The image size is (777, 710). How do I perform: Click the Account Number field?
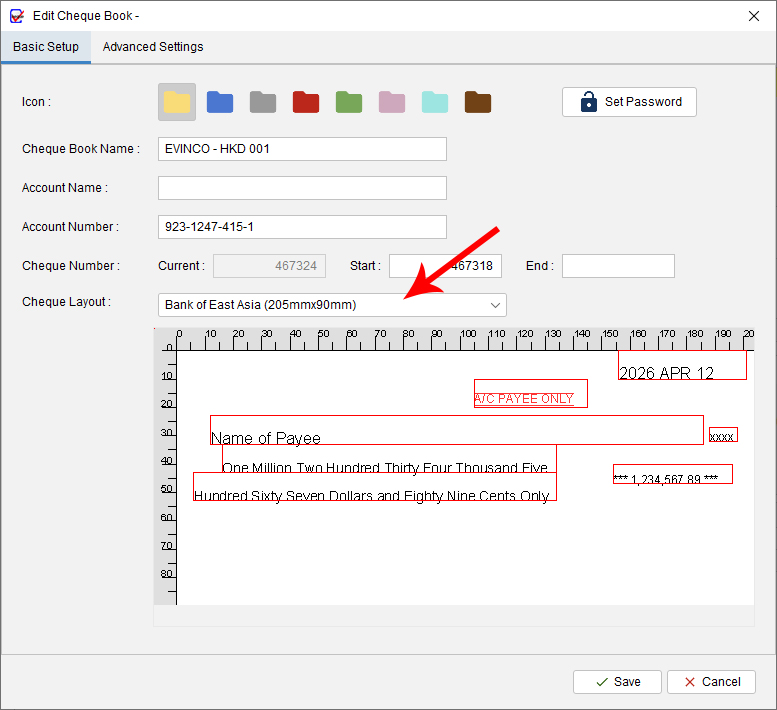tap(302, 227)
